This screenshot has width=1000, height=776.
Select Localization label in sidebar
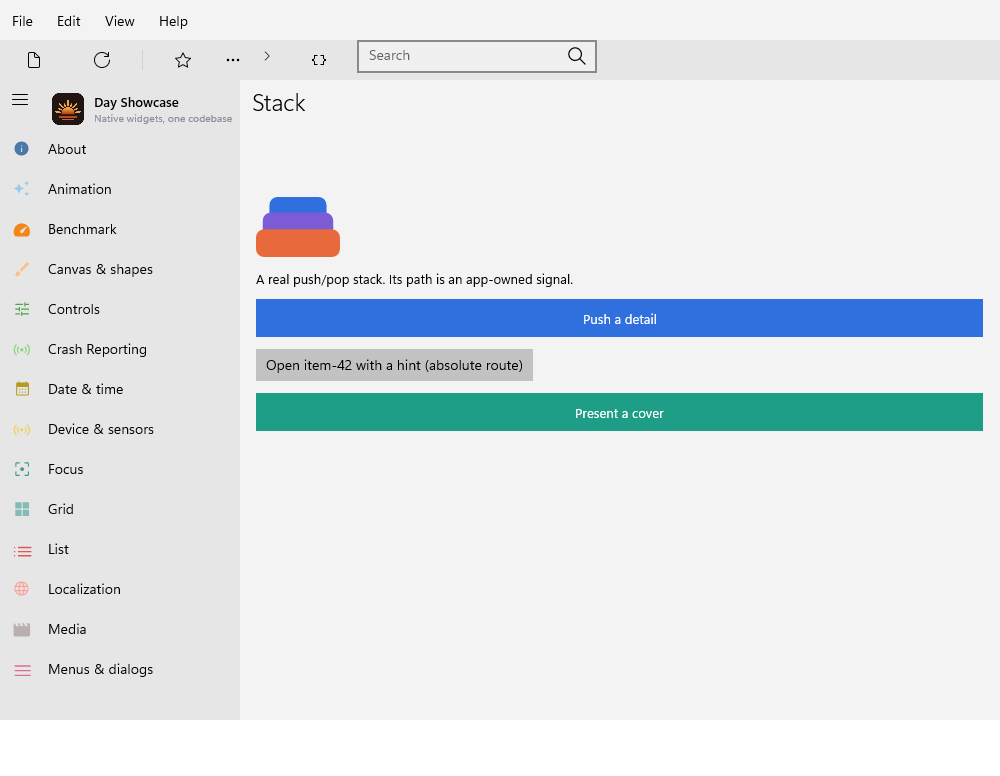84,589
